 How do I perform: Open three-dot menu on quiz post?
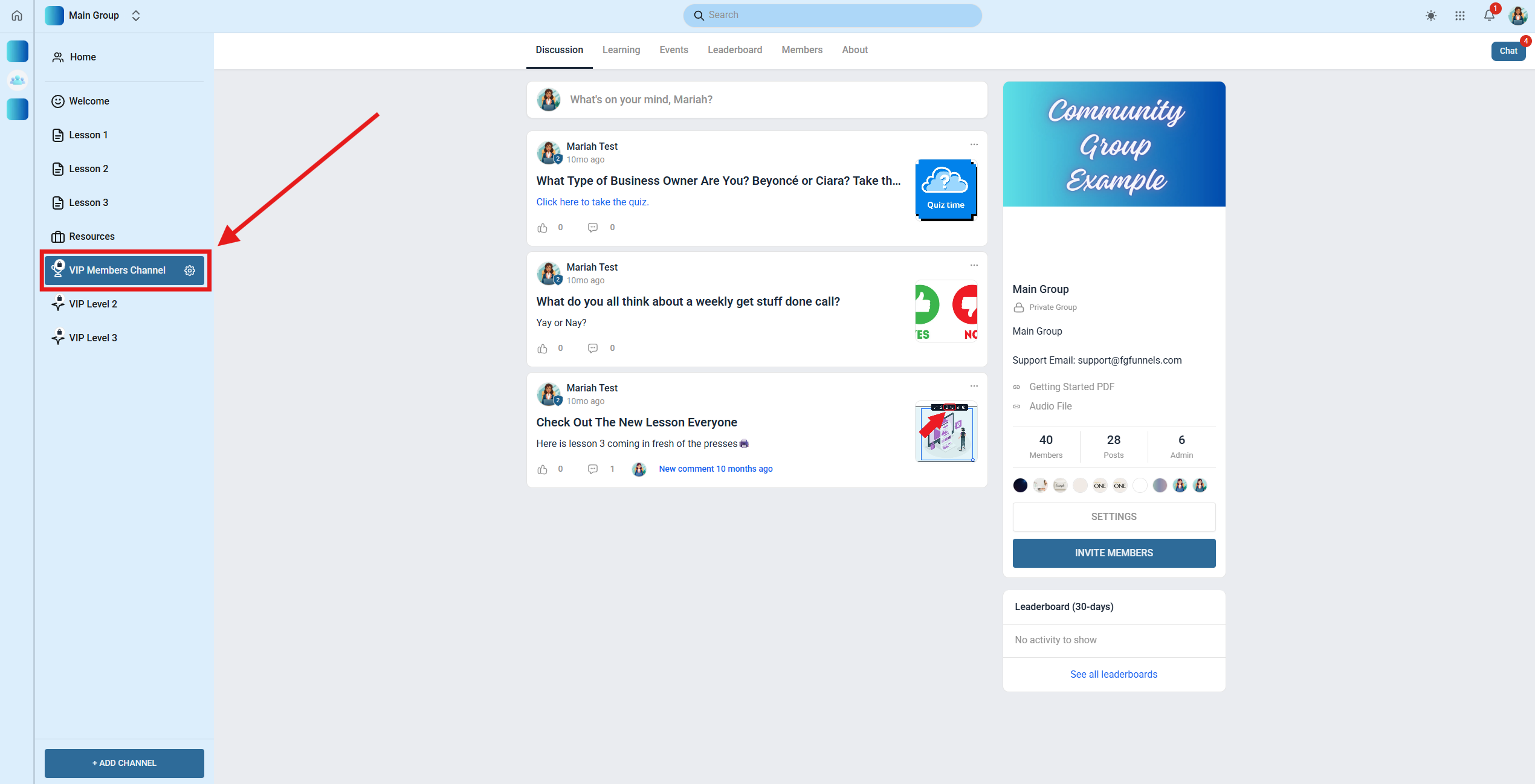(x=974, y=144)
